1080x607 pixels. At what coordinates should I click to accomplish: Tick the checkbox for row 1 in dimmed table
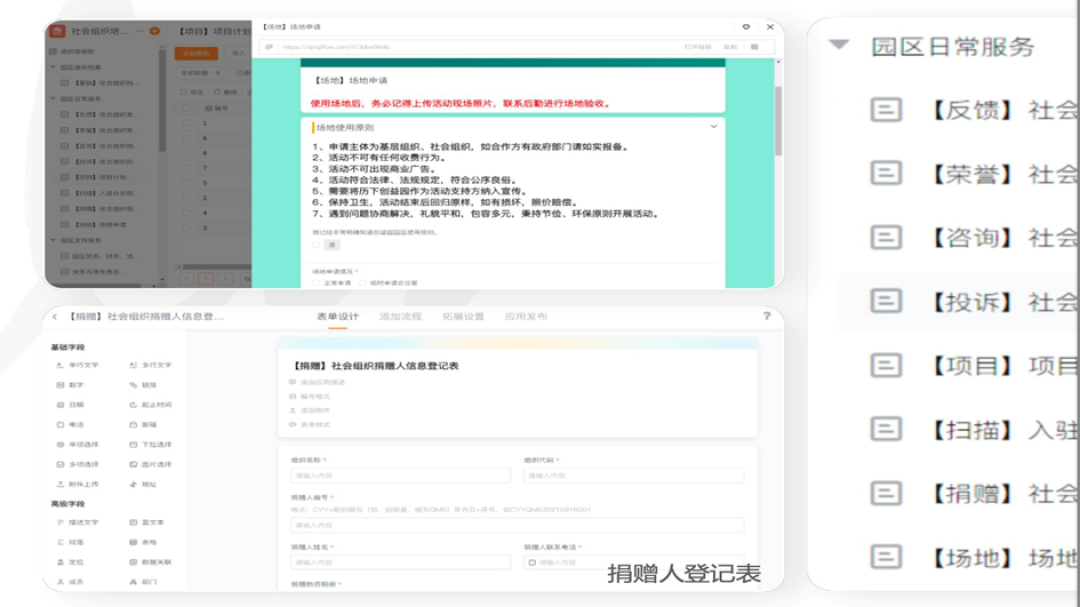[x=186, y=123]
